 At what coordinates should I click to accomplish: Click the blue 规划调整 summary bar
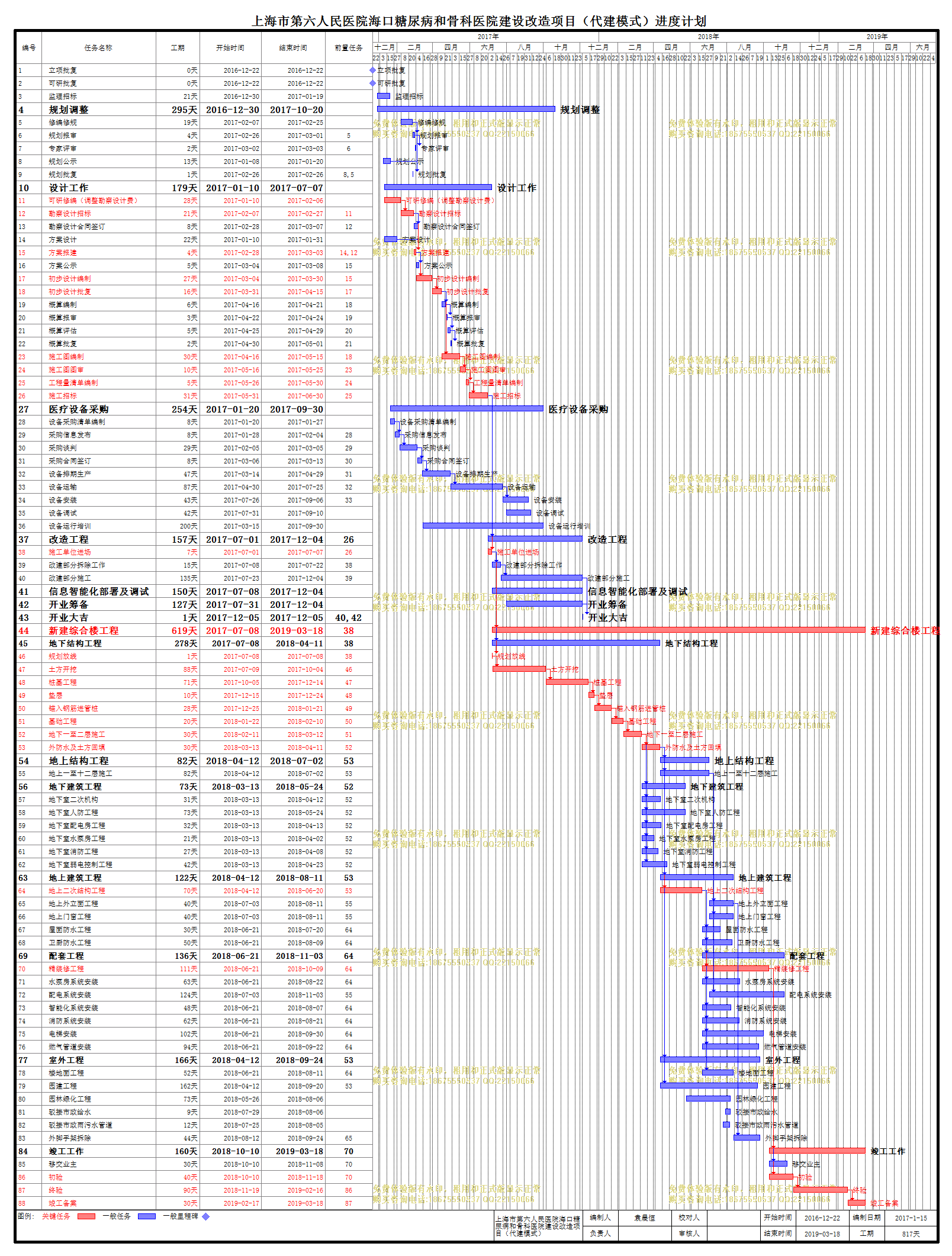tap(466, 109)
